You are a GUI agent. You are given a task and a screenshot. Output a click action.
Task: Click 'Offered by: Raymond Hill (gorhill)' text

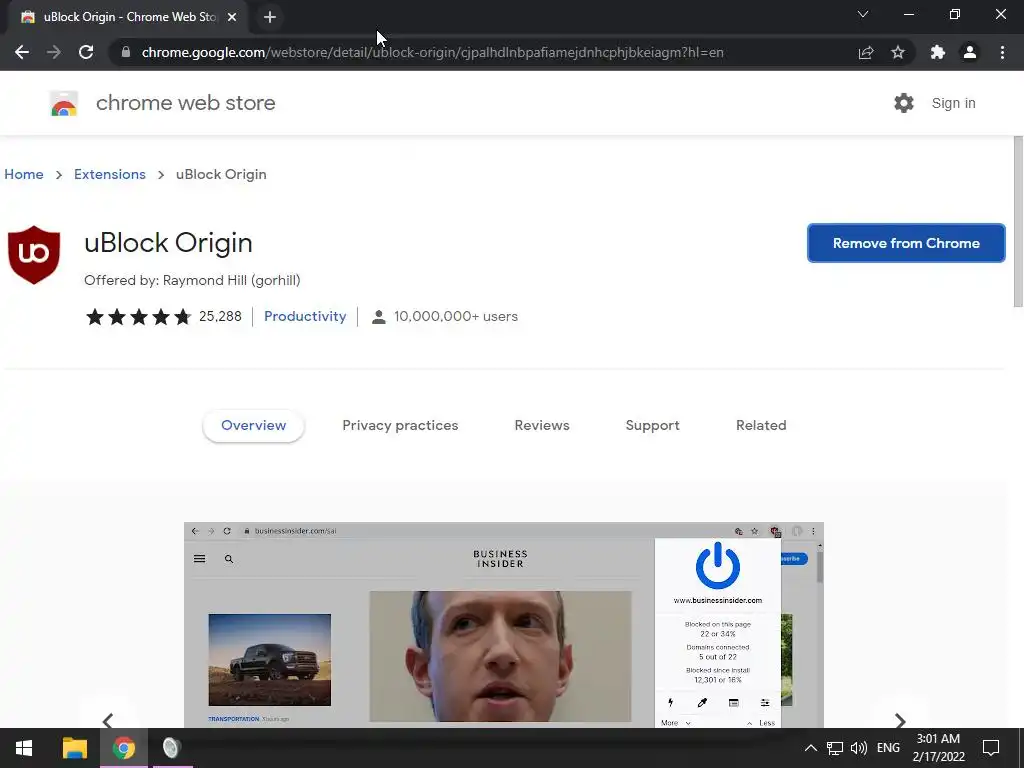pyautogui.click(x=192, y=280)
